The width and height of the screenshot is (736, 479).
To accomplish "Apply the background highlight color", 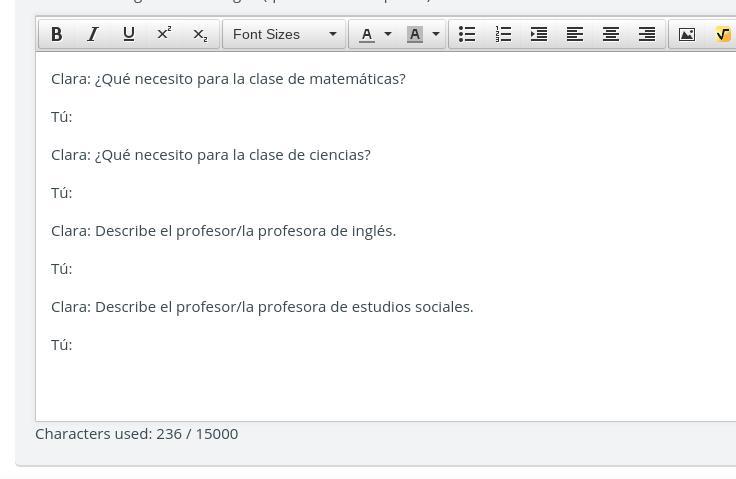I will pyautogui.click(x=415, y=34).
